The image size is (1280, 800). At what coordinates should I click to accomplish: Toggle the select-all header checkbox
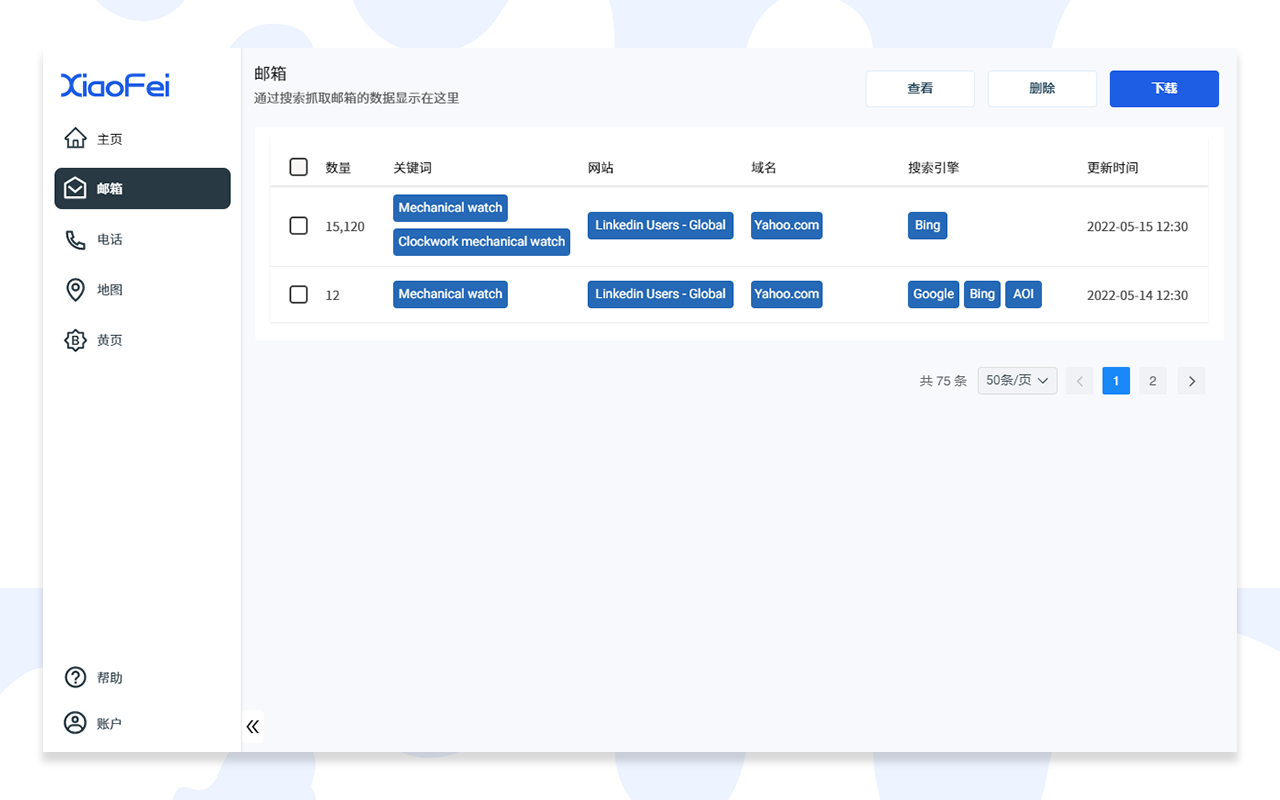coord(298,167)
